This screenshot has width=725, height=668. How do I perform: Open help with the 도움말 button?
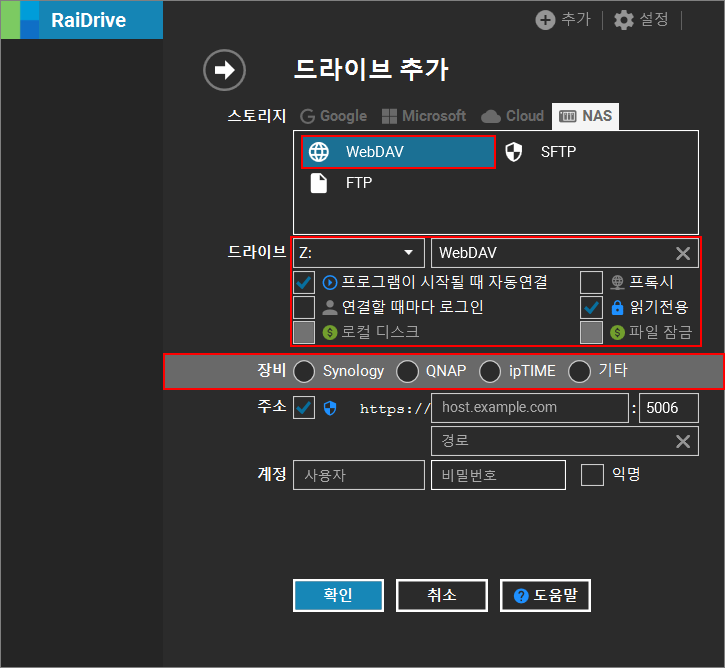545,595
